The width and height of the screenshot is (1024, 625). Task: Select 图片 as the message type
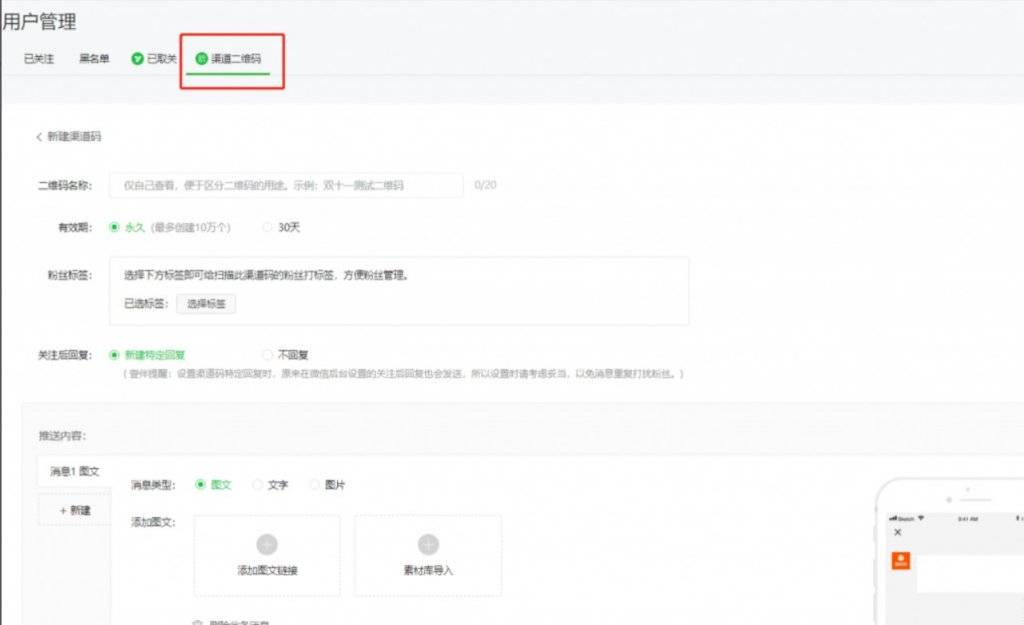pos(315,485)
